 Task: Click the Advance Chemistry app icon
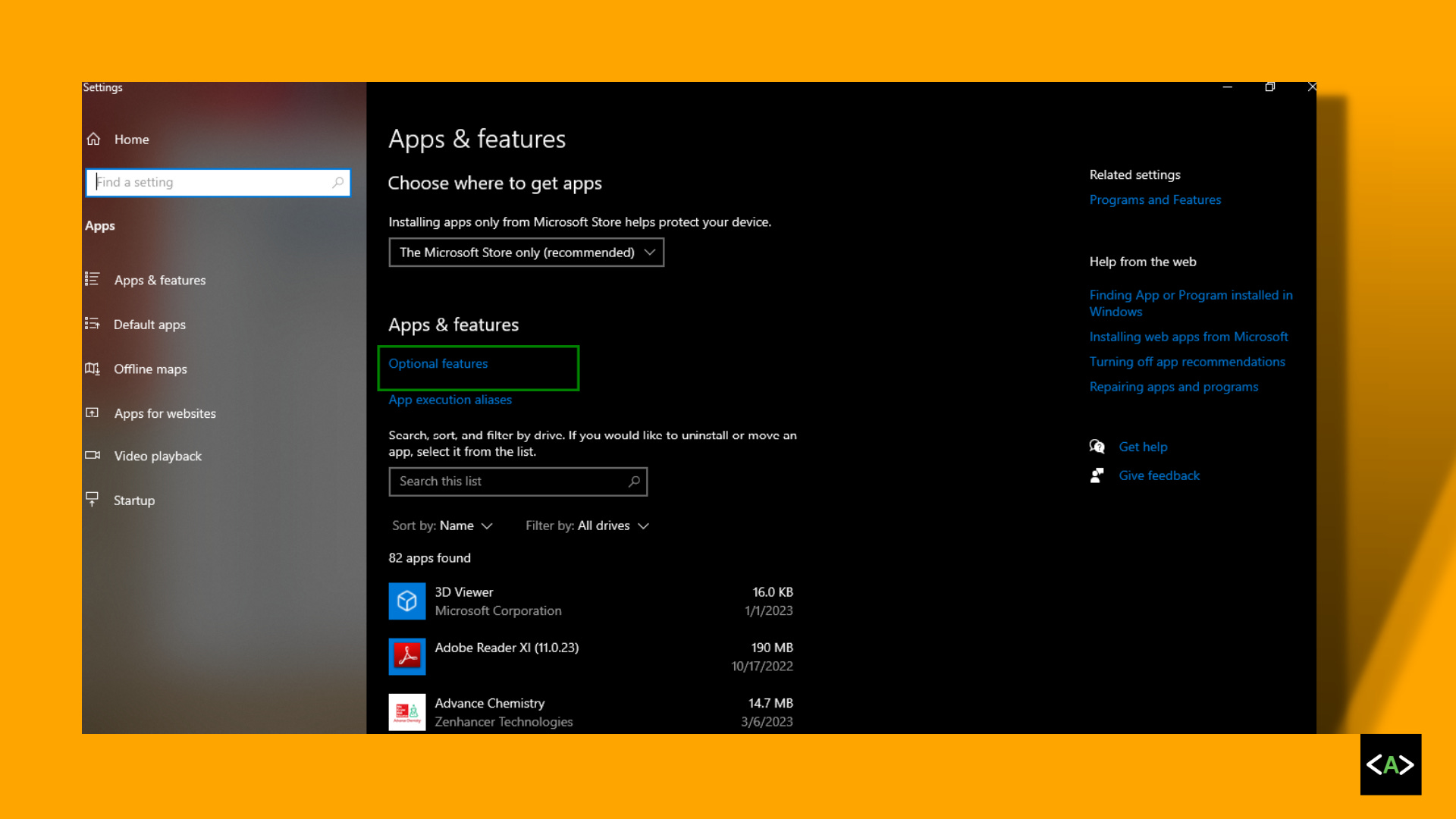coord(407,712)
